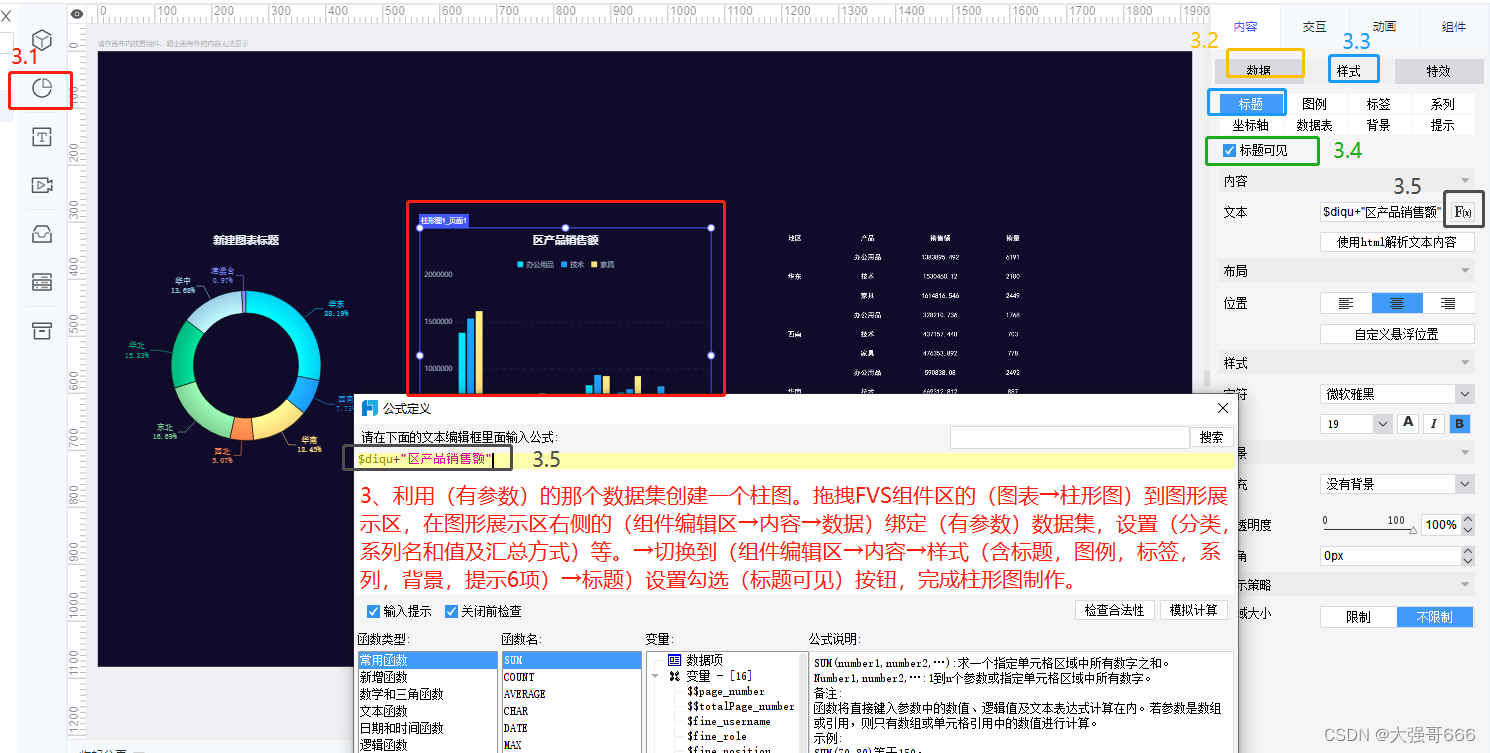1490x753 pixels.
Task: Click the table/list component icon
Action: pos(42,282)
